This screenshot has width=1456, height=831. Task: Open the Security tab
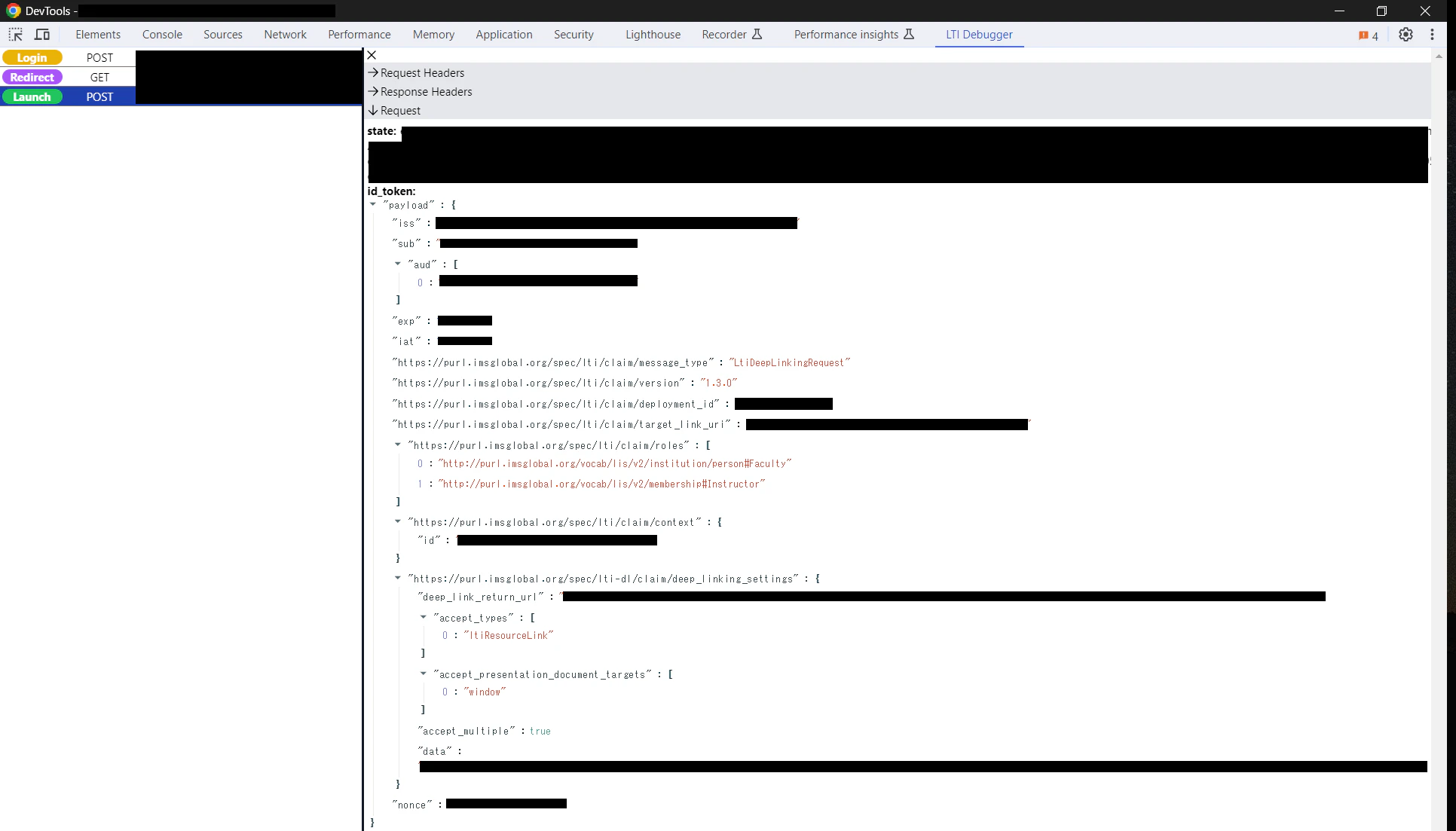[574, 35]
